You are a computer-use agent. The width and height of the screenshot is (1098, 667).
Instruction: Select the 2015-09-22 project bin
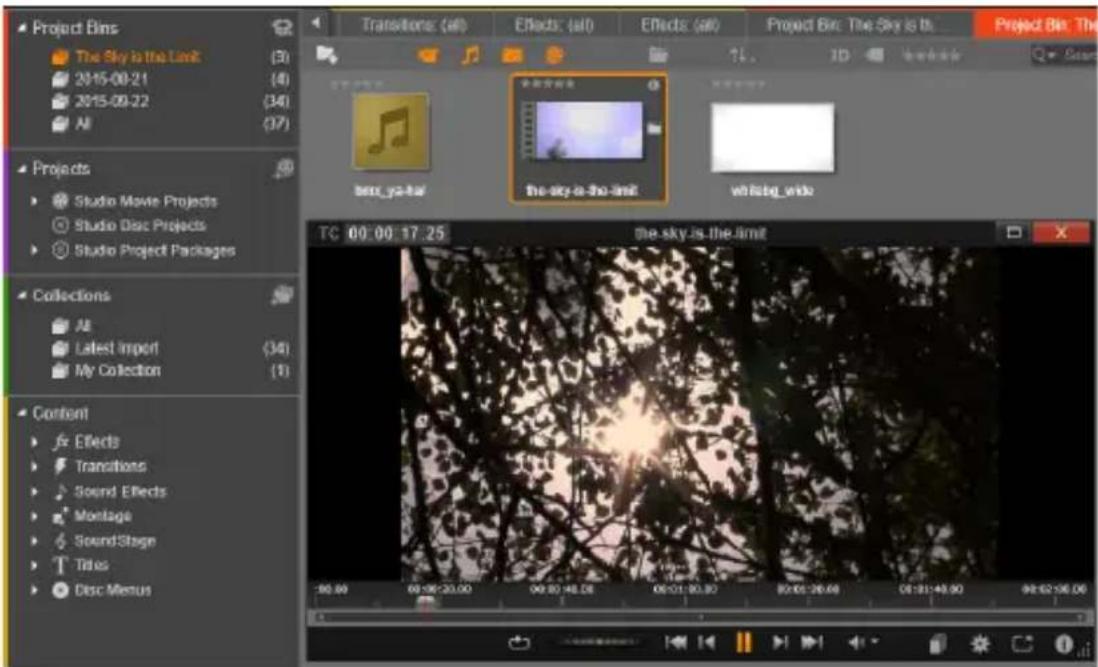click(111, 101)
